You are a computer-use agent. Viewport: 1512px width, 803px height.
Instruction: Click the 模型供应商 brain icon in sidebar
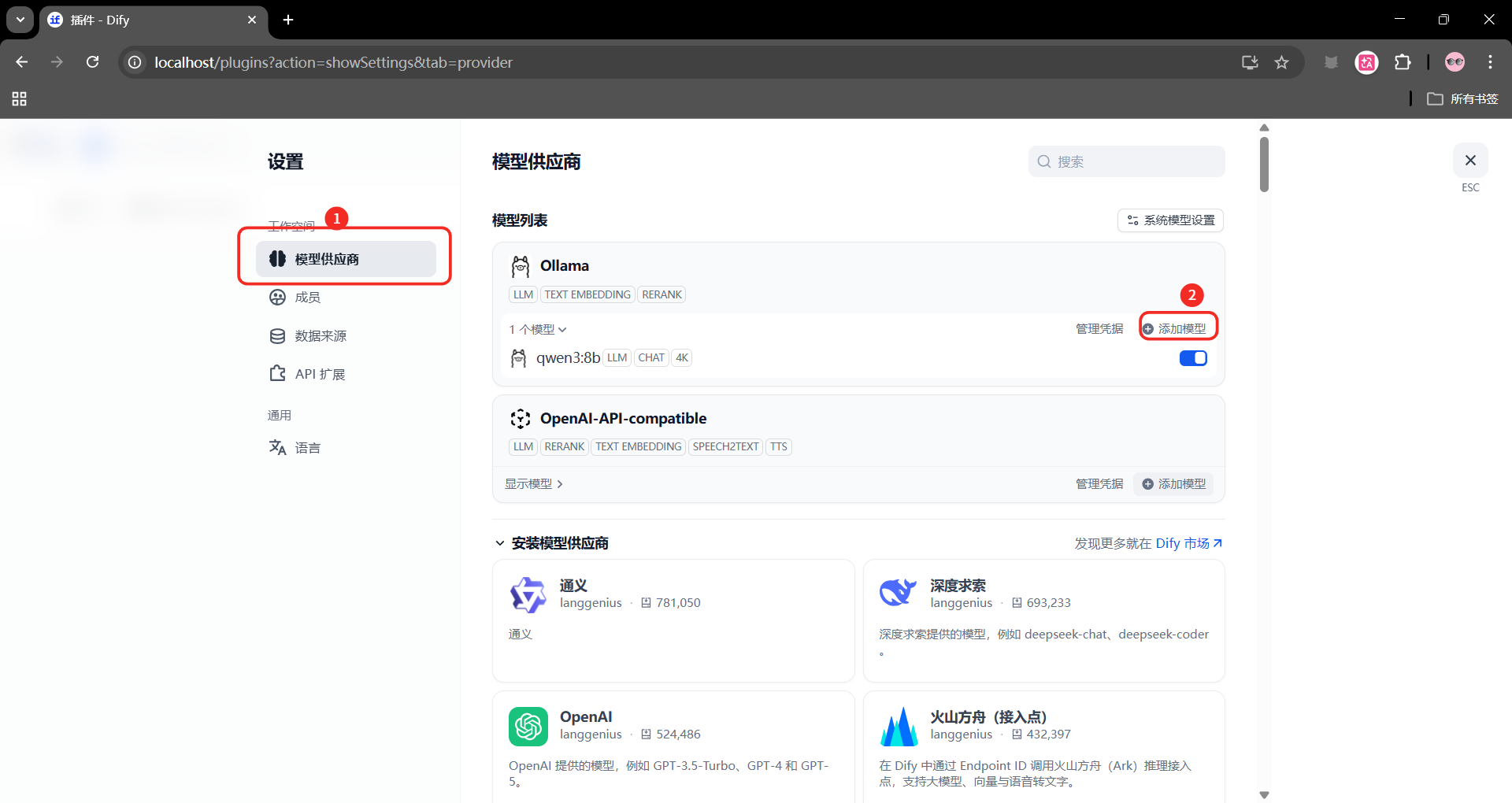tap(277, 259)
